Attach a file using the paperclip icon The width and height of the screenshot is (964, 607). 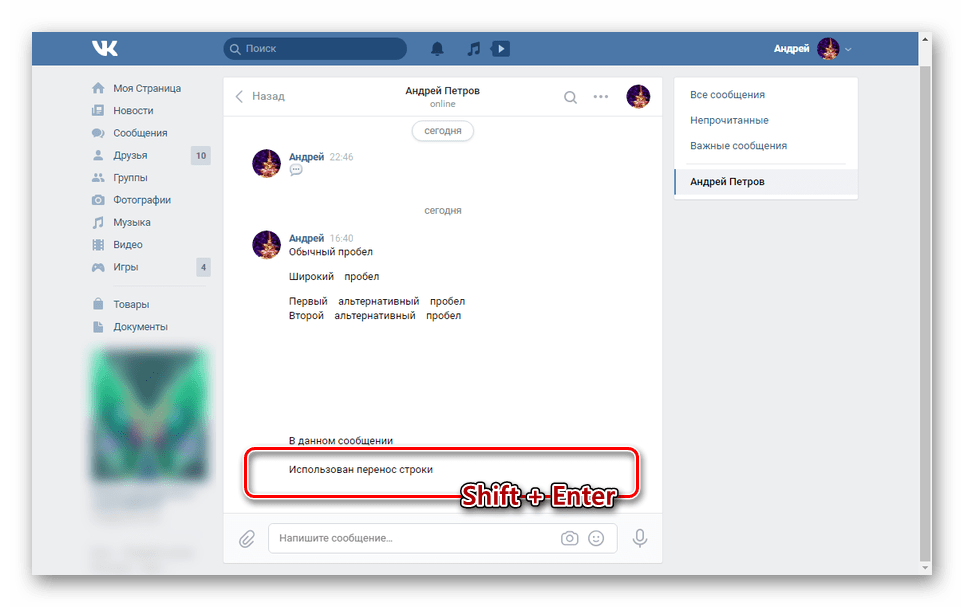pyautogui.click(x=247, y=538)
